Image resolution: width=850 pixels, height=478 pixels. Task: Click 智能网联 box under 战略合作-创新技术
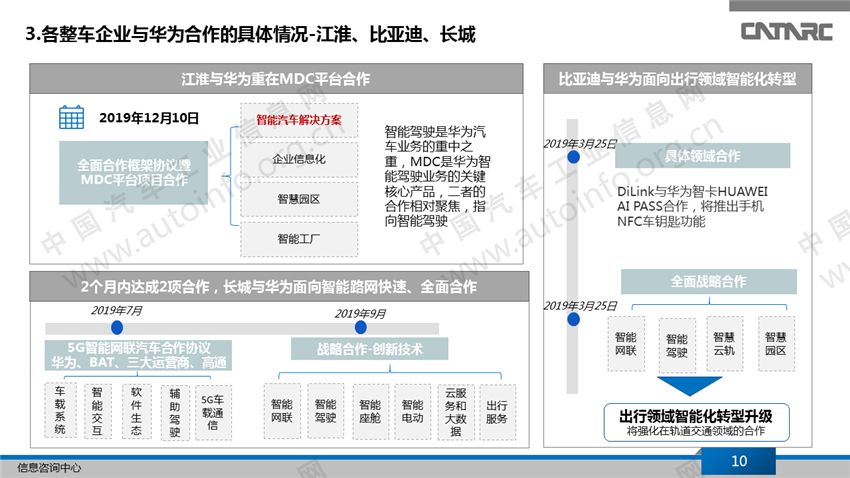pyautogui.click(x=282, y=411)
